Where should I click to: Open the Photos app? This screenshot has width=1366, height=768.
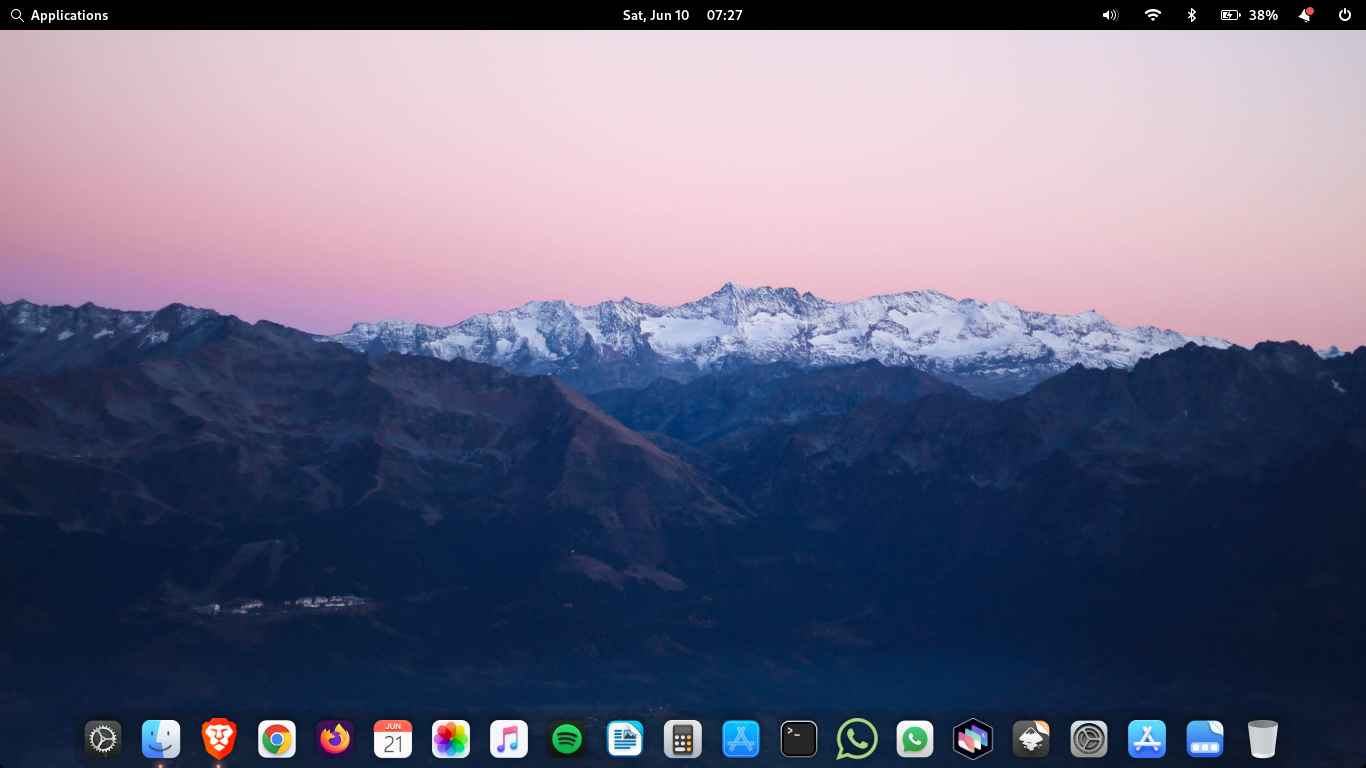[x=451, y=738]
